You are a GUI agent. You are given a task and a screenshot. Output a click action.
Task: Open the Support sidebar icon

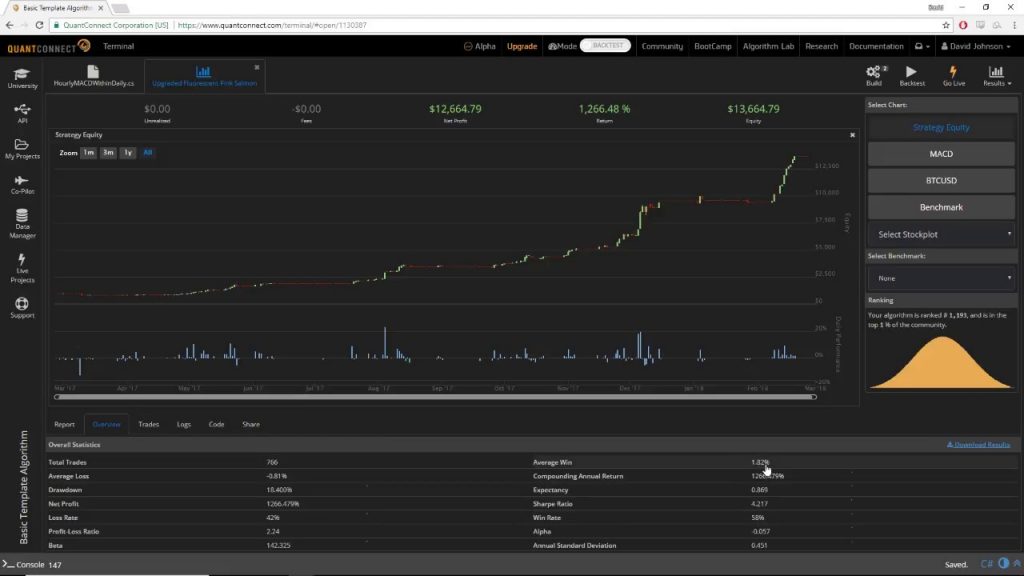point(22,308)
